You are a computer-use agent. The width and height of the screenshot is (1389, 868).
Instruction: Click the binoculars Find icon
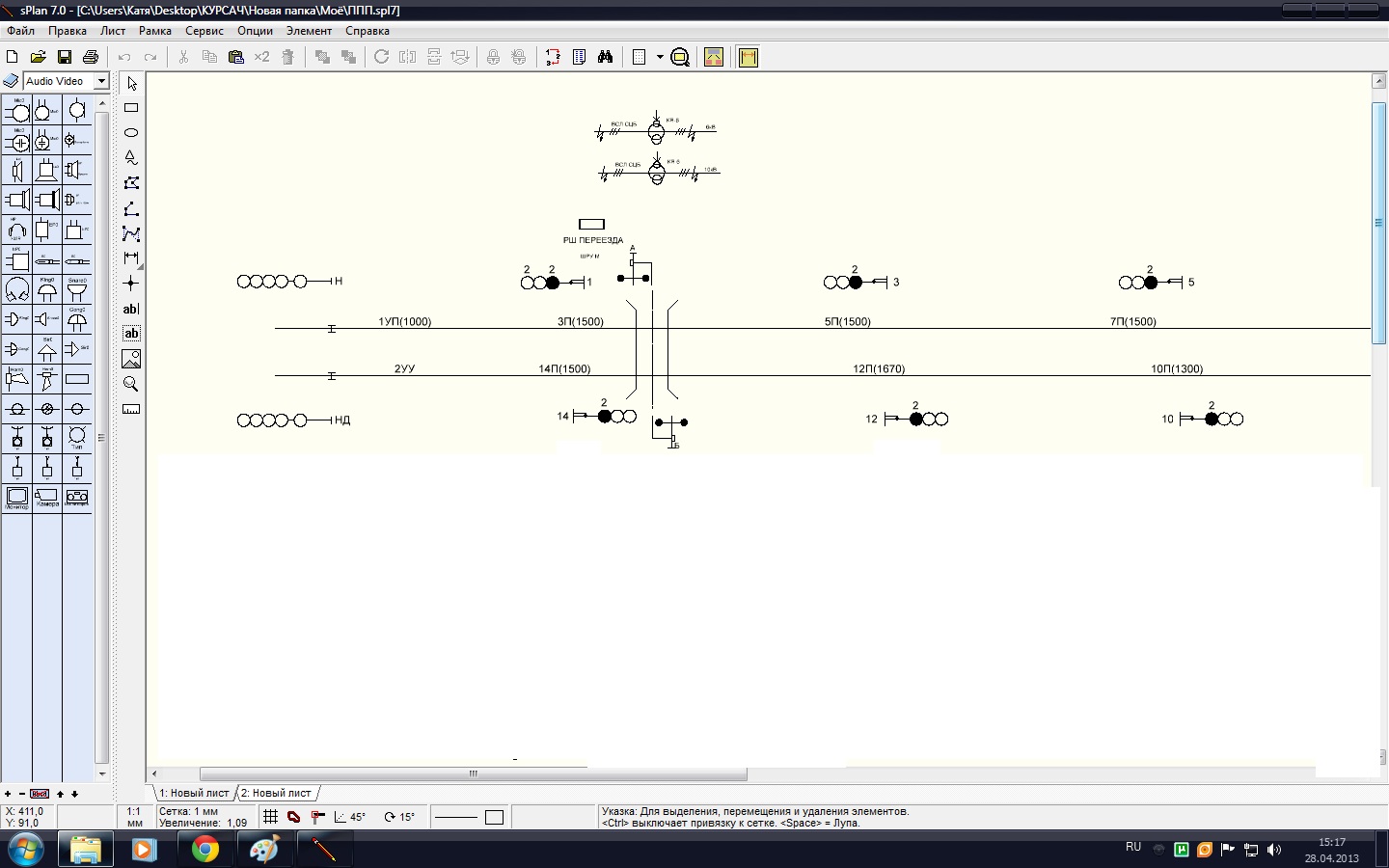(605, 57)
